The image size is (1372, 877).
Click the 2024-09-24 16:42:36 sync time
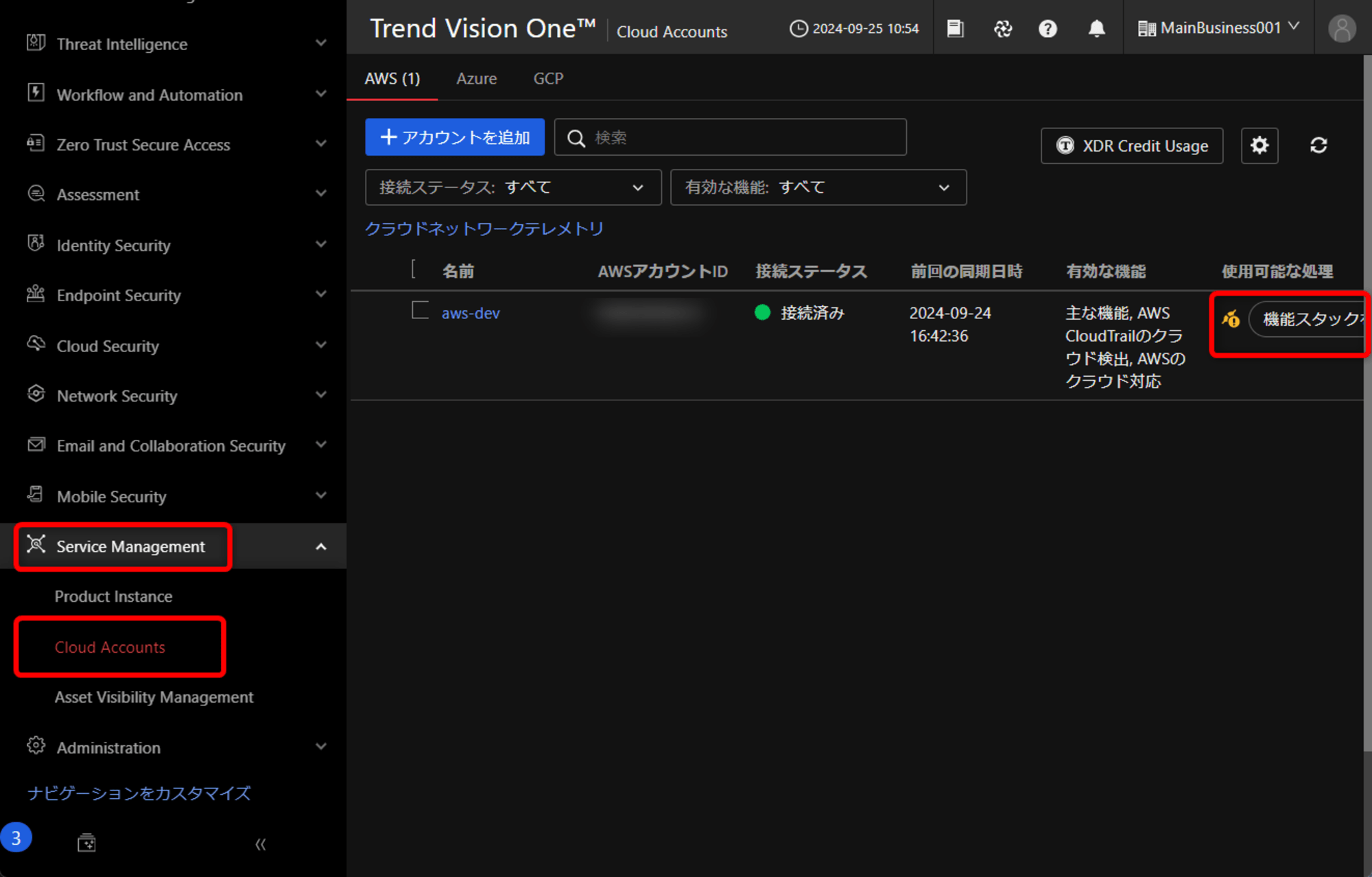[950, 325]
